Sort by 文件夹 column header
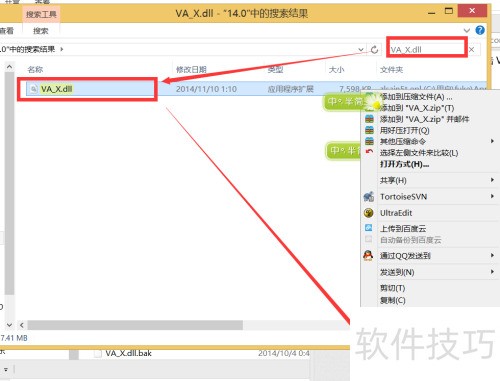Image resolution: width=500 pixels, height=381 pixels. point(392,69)
